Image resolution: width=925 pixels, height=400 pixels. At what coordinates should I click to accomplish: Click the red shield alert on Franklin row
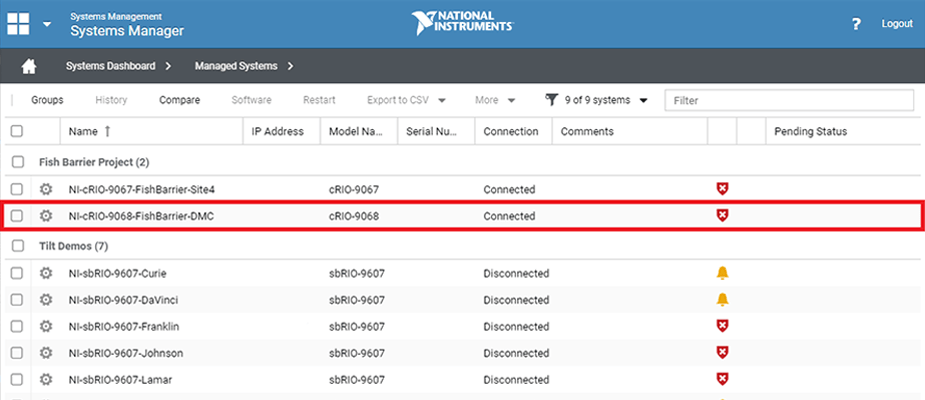tap(722, 326)
